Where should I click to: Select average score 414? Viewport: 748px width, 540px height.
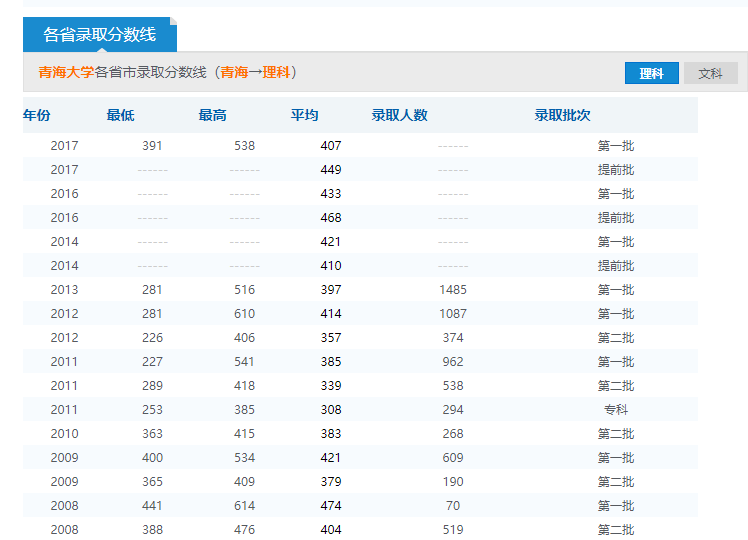click(x=331, y=313)
